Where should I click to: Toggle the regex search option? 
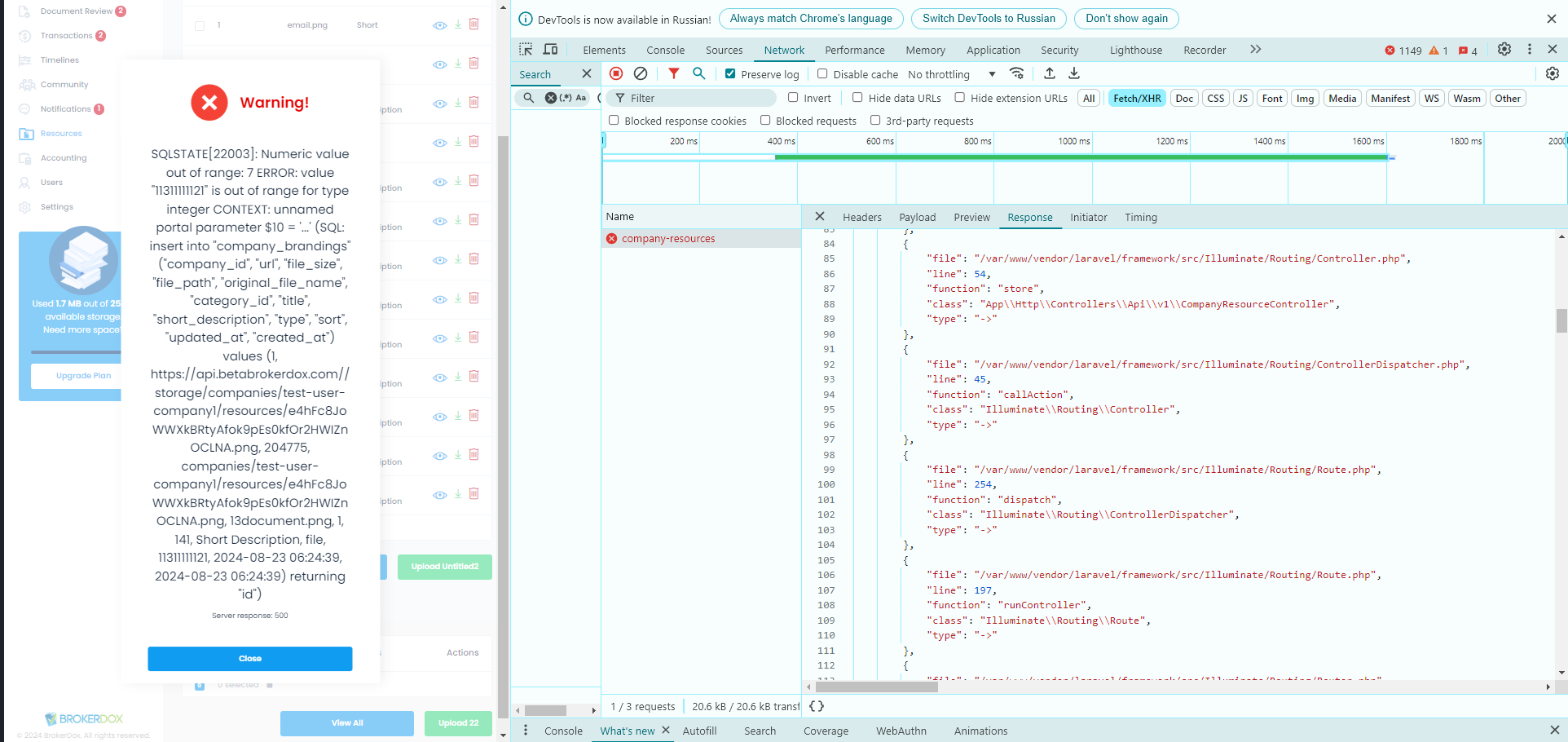pos(566,98)
